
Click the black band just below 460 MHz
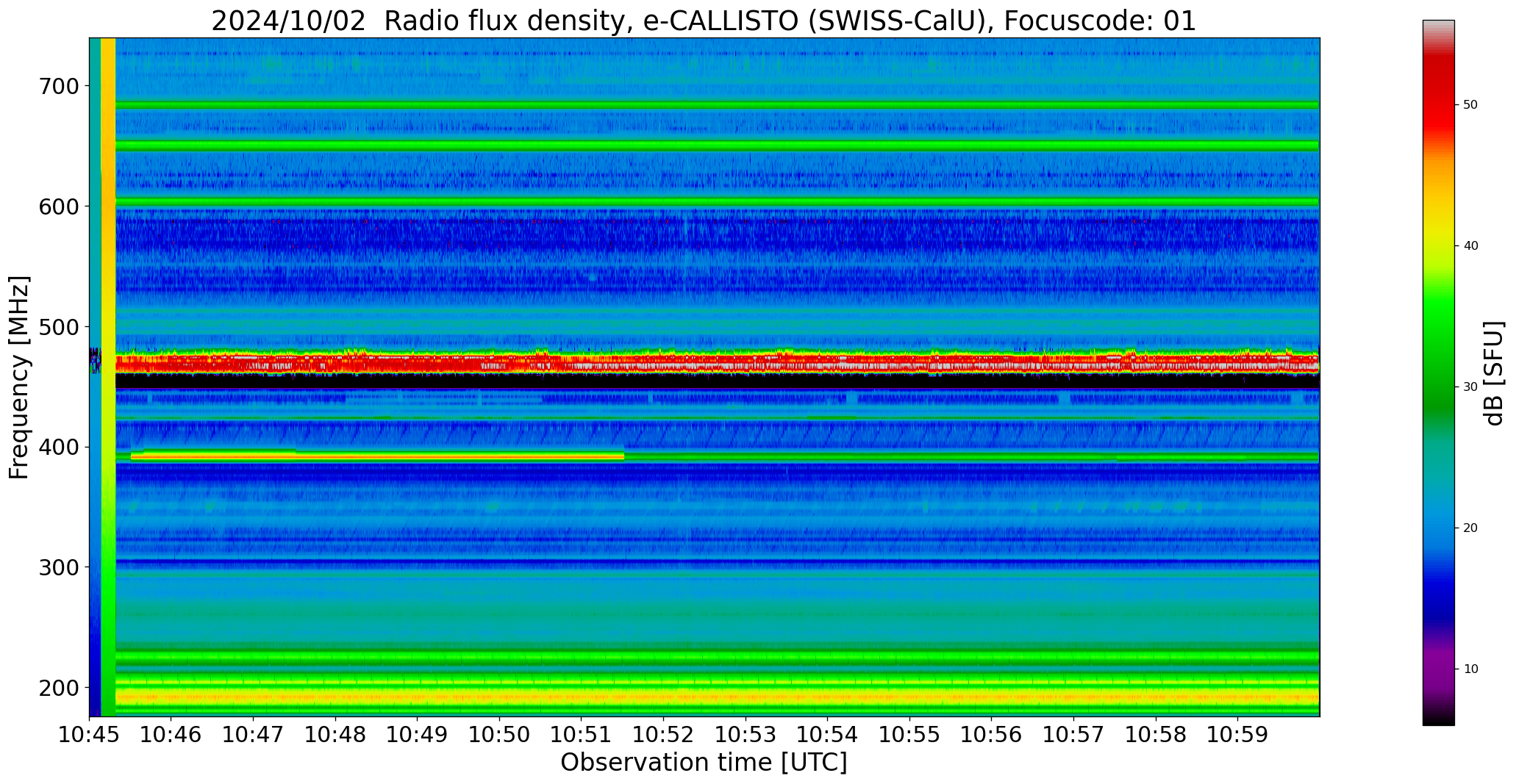[717, 381]
